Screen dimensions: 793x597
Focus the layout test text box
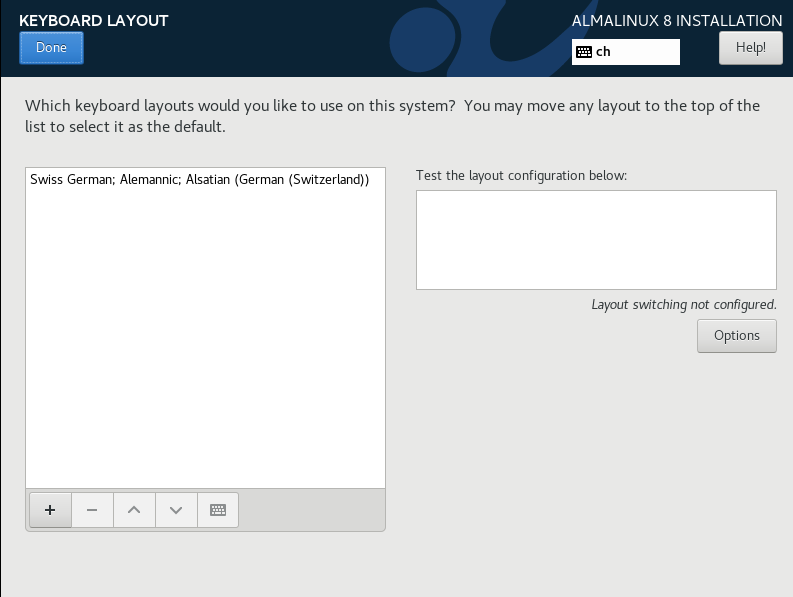coord(596,240)
